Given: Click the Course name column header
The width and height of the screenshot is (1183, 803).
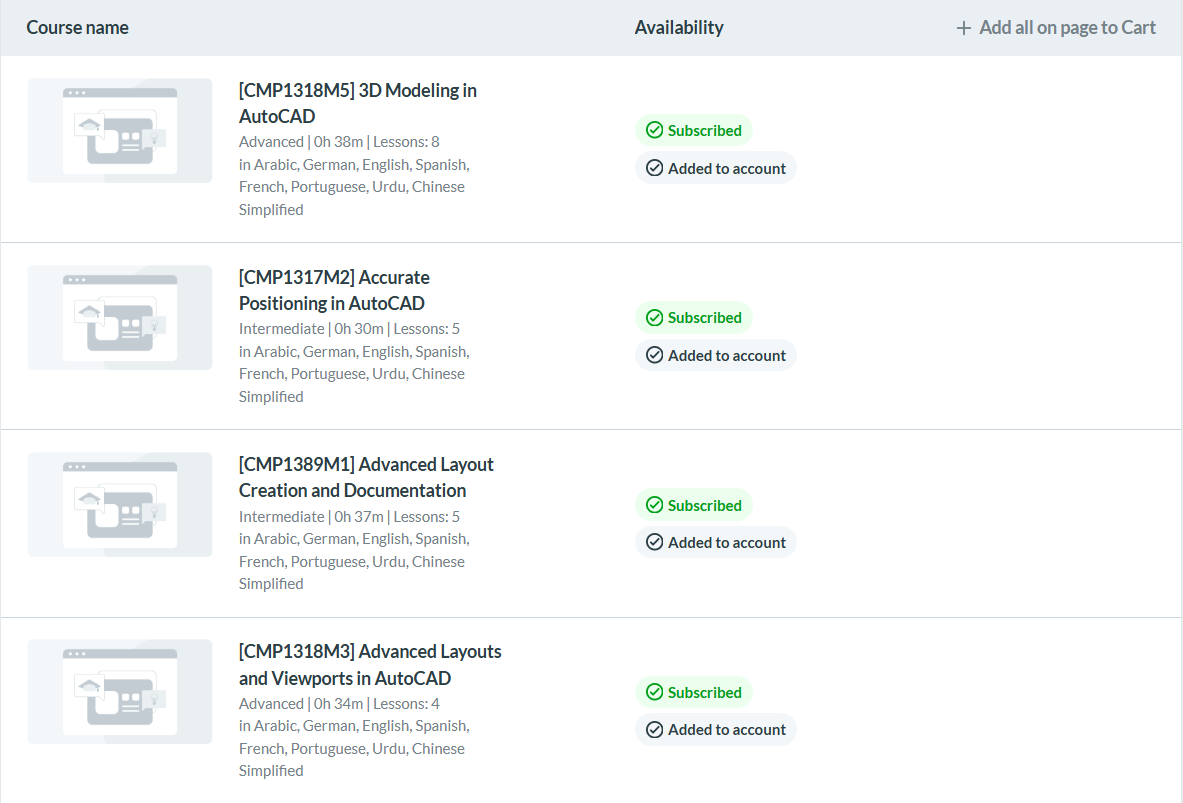Looking at the screenshot, I should point(78,28).
